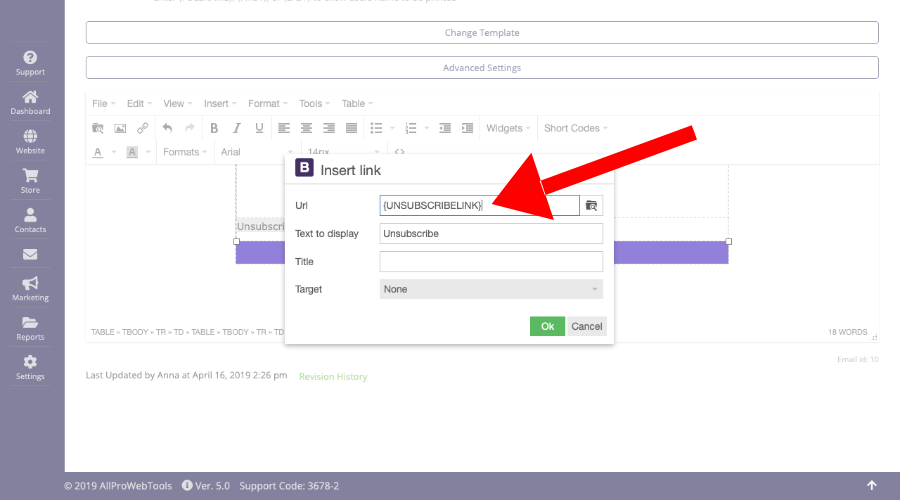Open the Formats dropdown
This screenshot has width=900, height=500.
(185, 152)
